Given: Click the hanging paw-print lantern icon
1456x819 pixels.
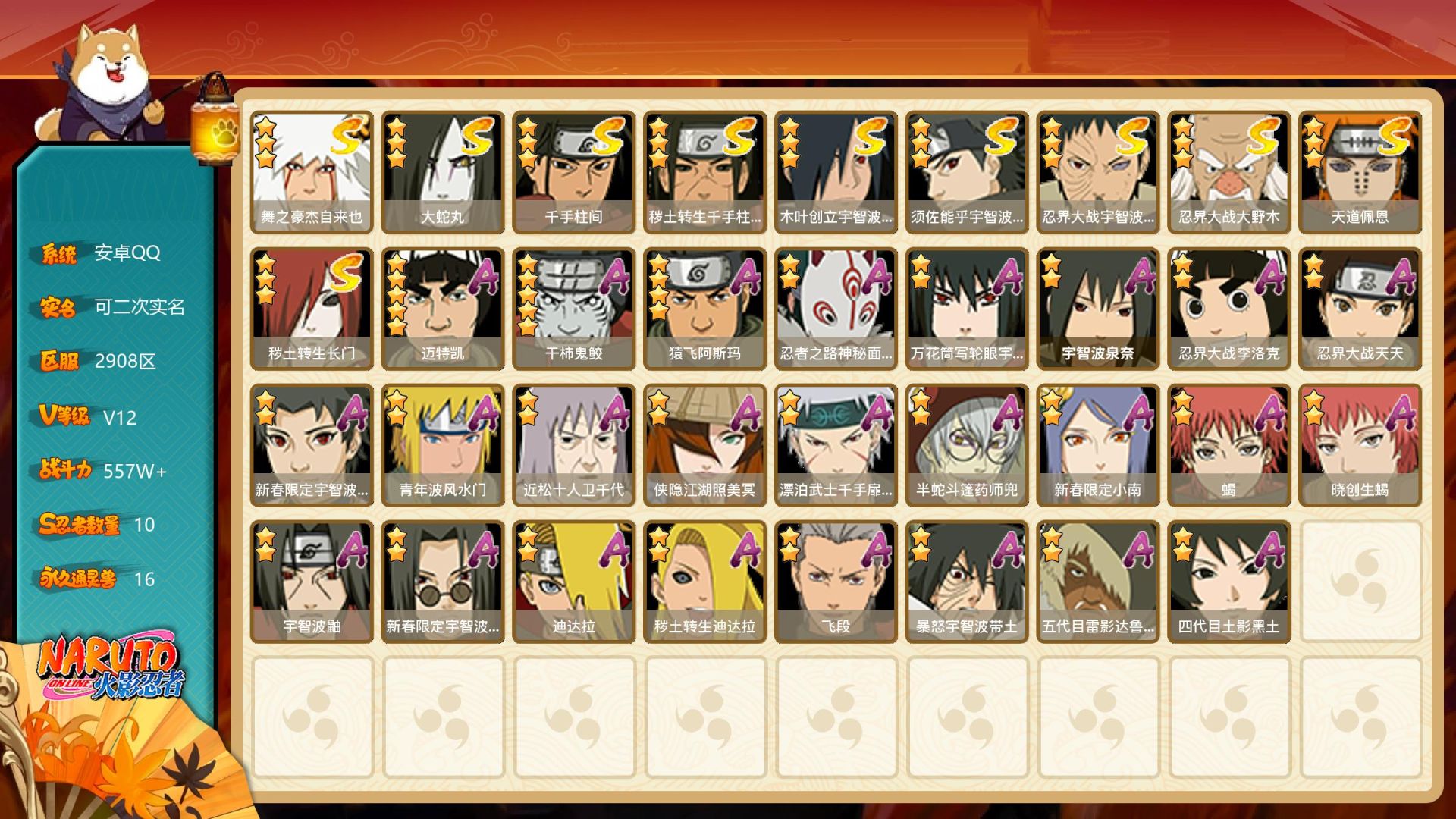Looking at the screenshot, I should [217, 120].
